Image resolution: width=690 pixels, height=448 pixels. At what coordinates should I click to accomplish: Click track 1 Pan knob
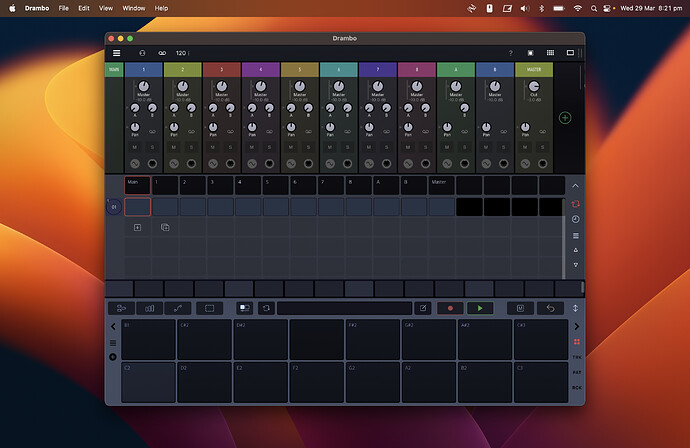coord(135,127)
